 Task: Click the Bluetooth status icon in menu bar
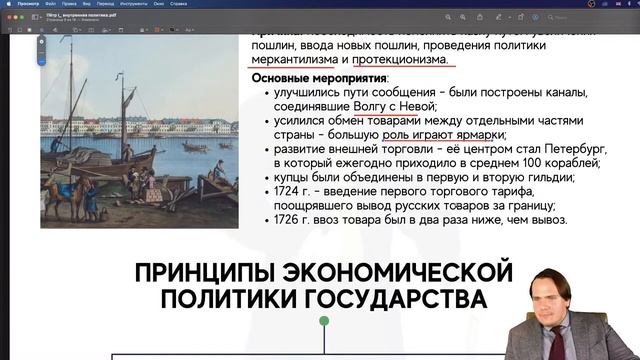pos(629,4)
